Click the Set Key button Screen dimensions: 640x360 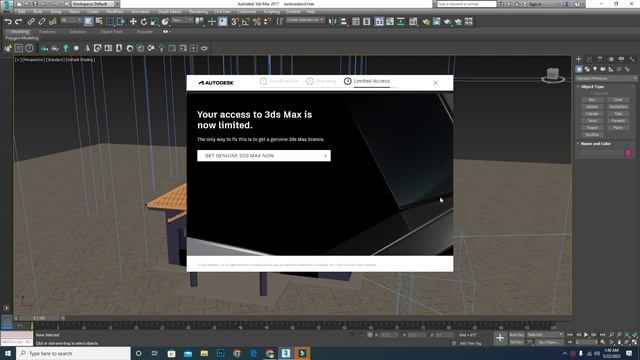click(516, 342)
